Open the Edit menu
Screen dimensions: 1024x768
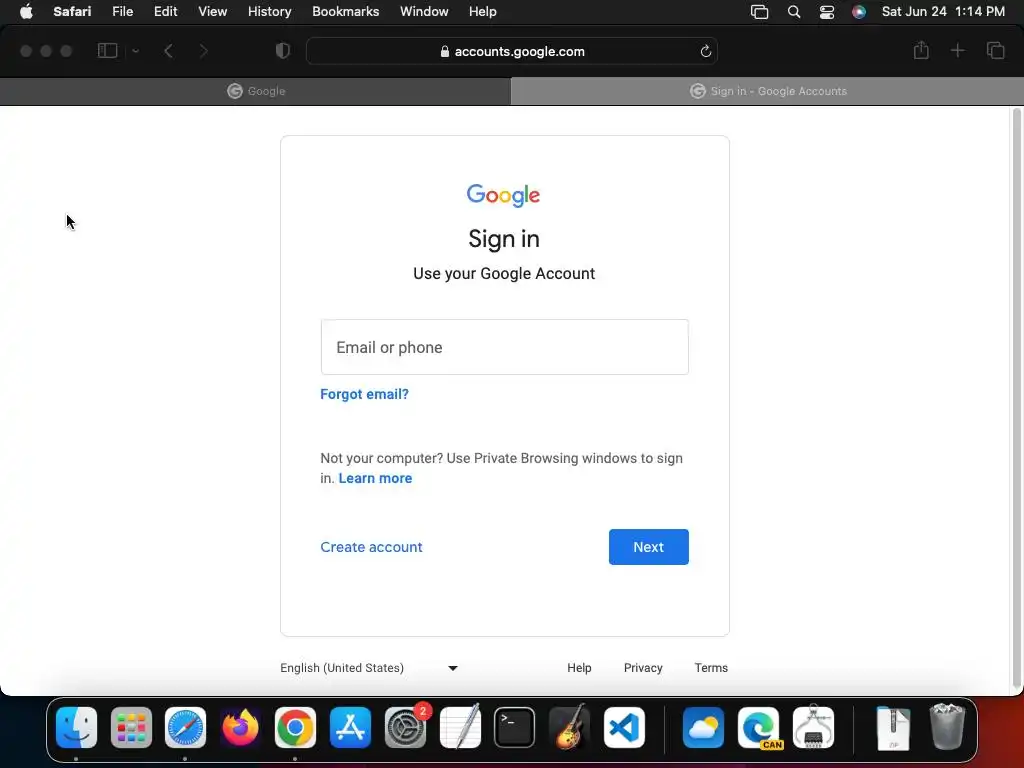pyautogui.click(x=165, y=12)
